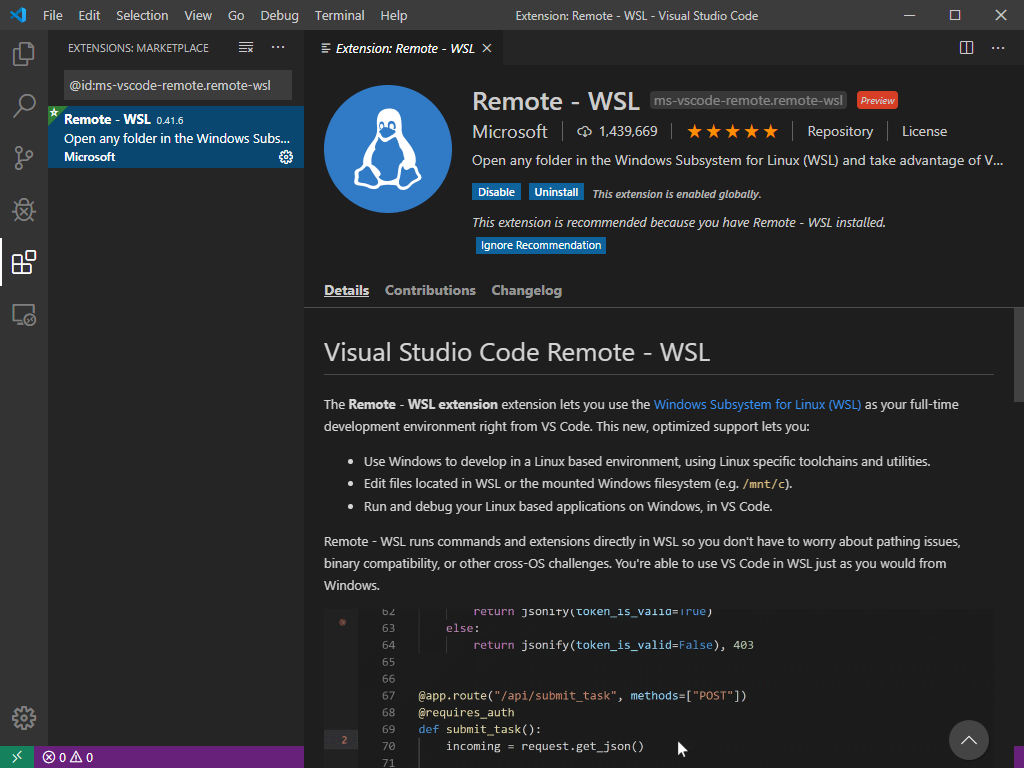Open the Terminal menu
This screenshot has width=1024, height=768.
click(340, 15)
